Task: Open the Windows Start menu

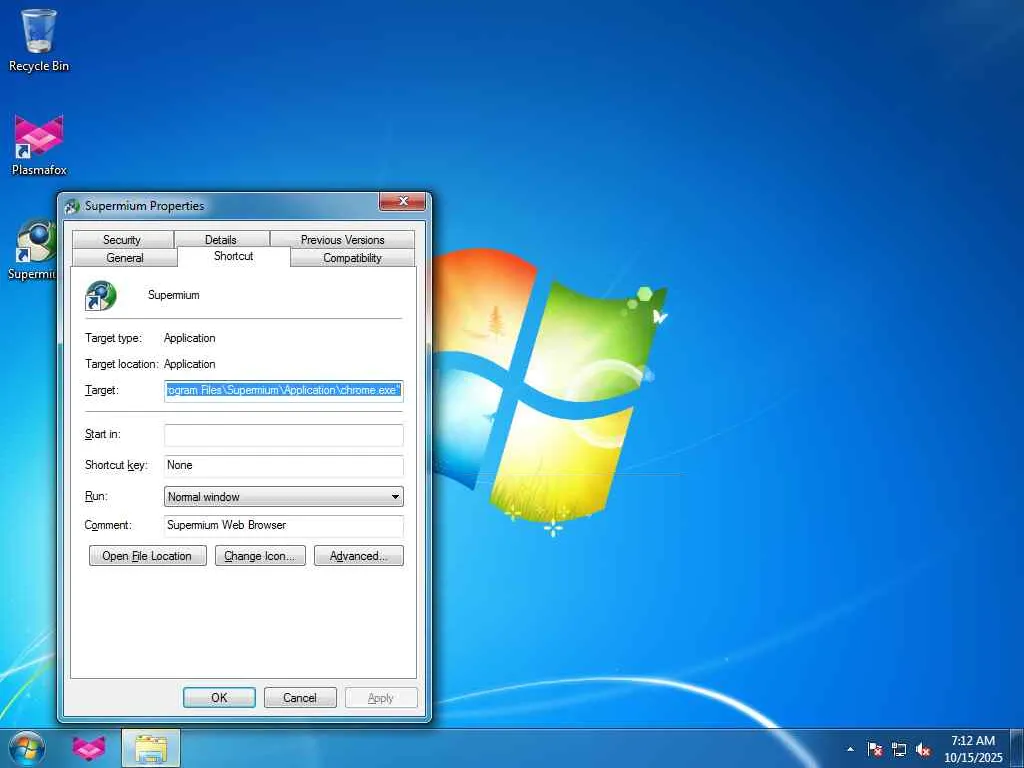Action: (x=27, y=748)
